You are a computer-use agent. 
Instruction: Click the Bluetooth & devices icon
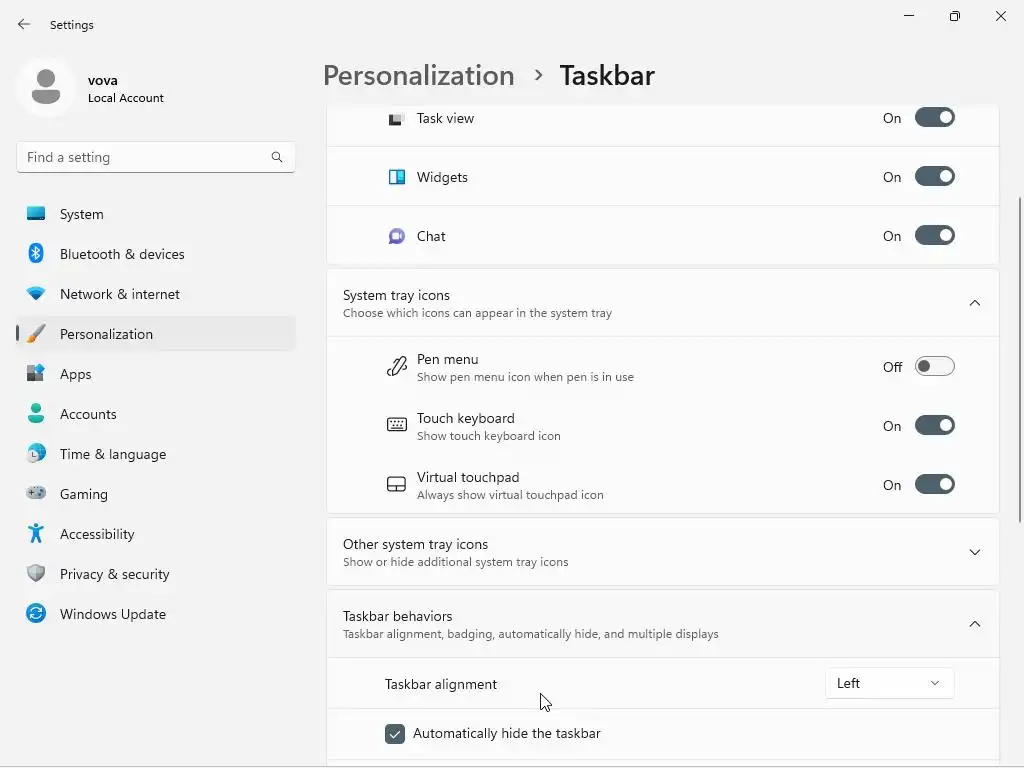(36, 254)
